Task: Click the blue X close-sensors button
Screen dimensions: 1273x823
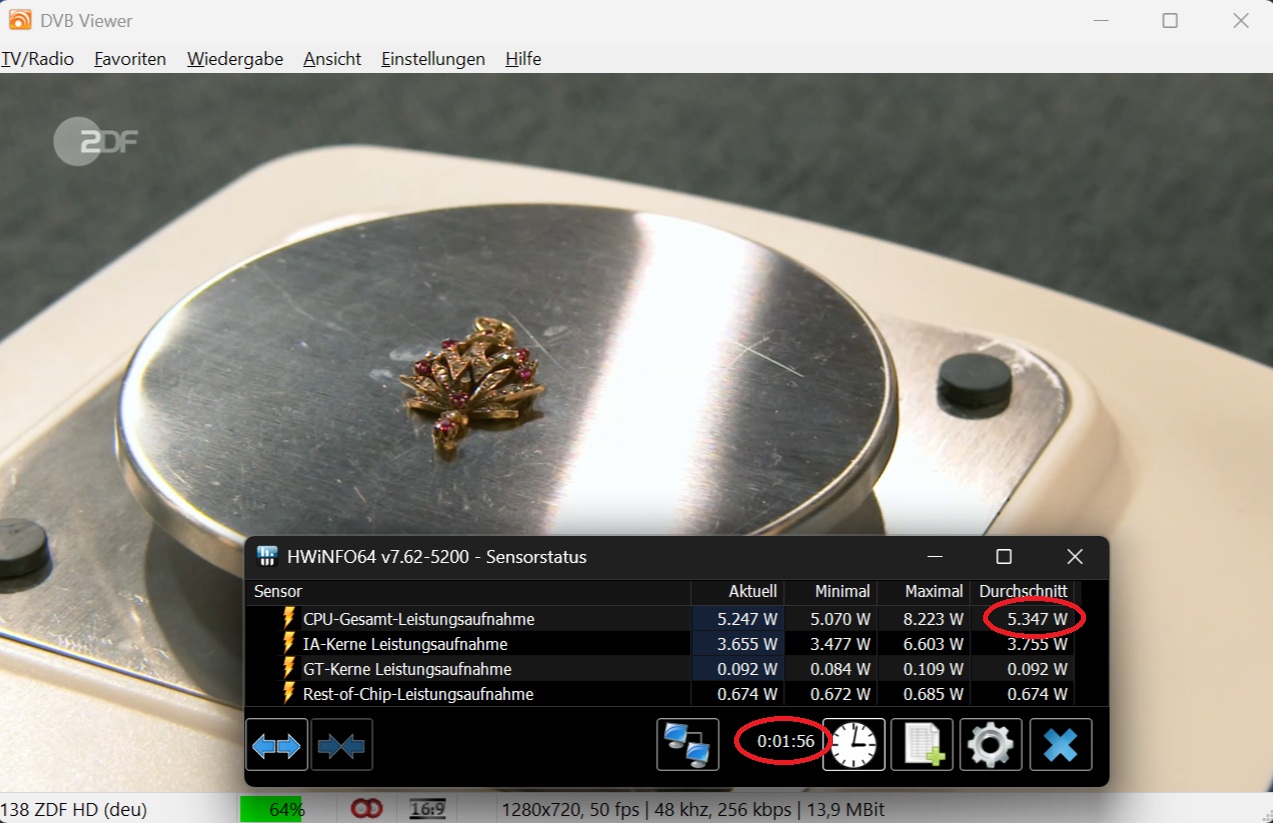Action: [1061, 745]
